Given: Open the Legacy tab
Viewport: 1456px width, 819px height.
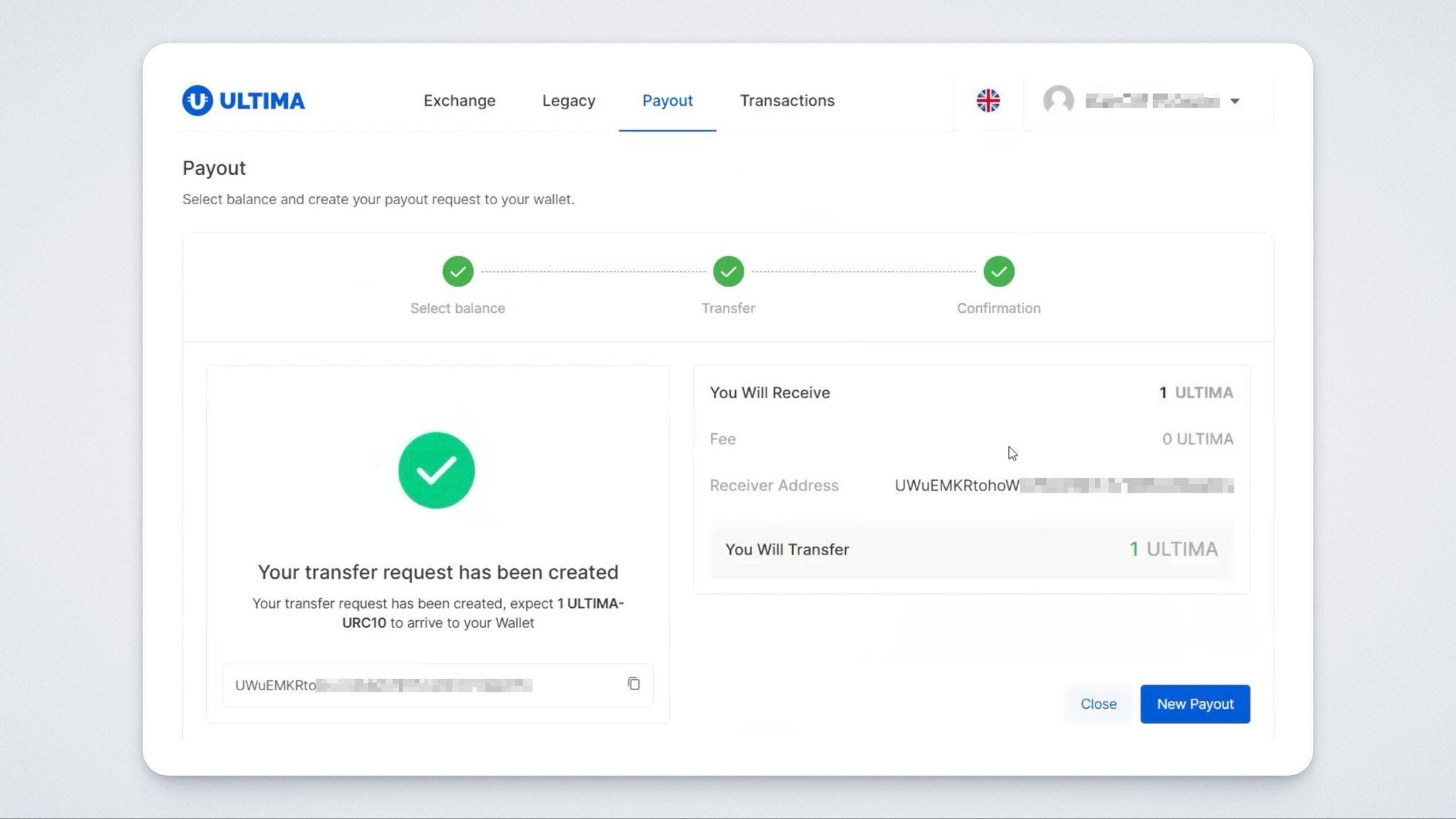Looking at the screenshot, I should (x=568, y=100).
